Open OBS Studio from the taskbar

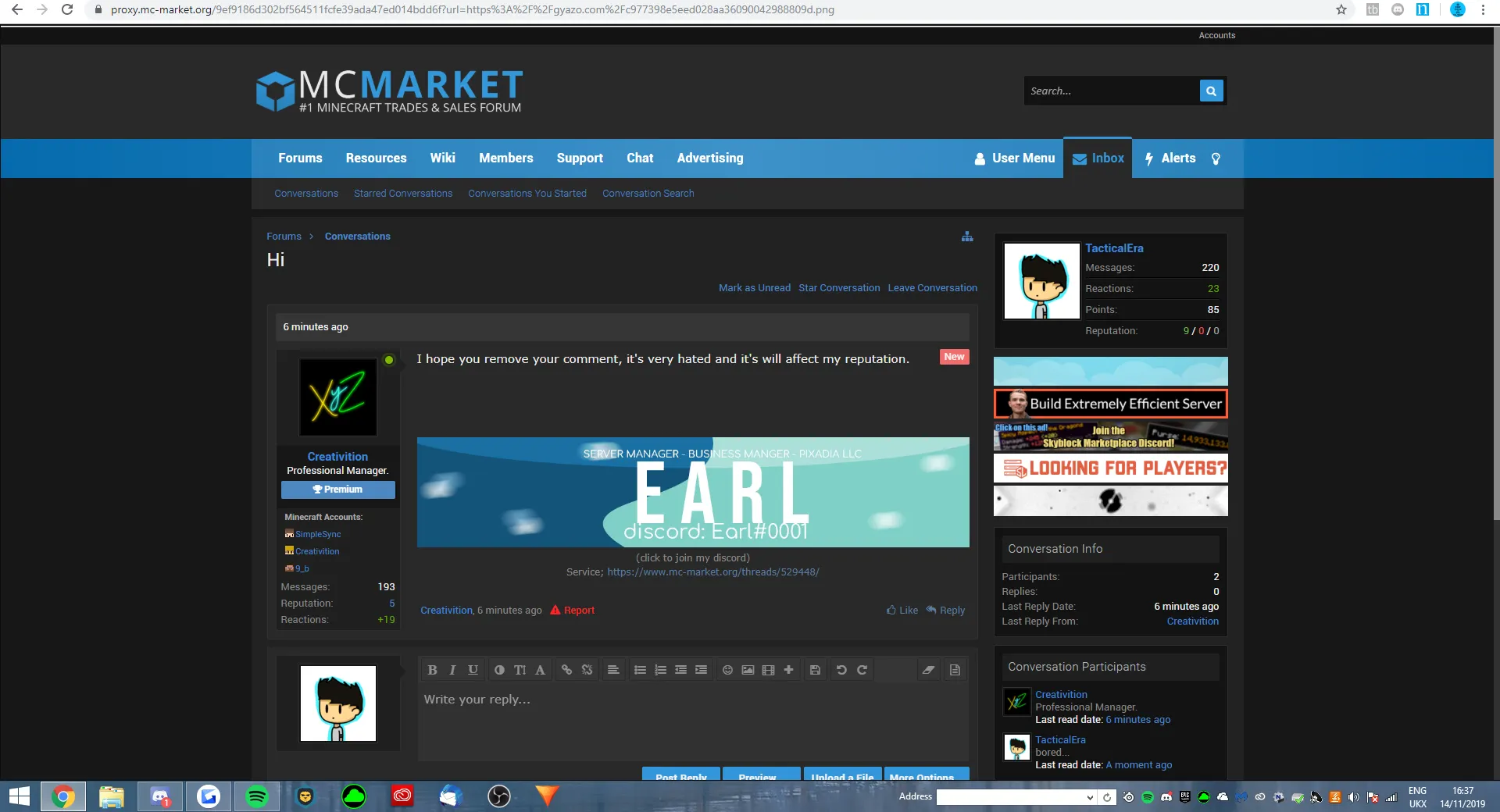pos(498,796)
